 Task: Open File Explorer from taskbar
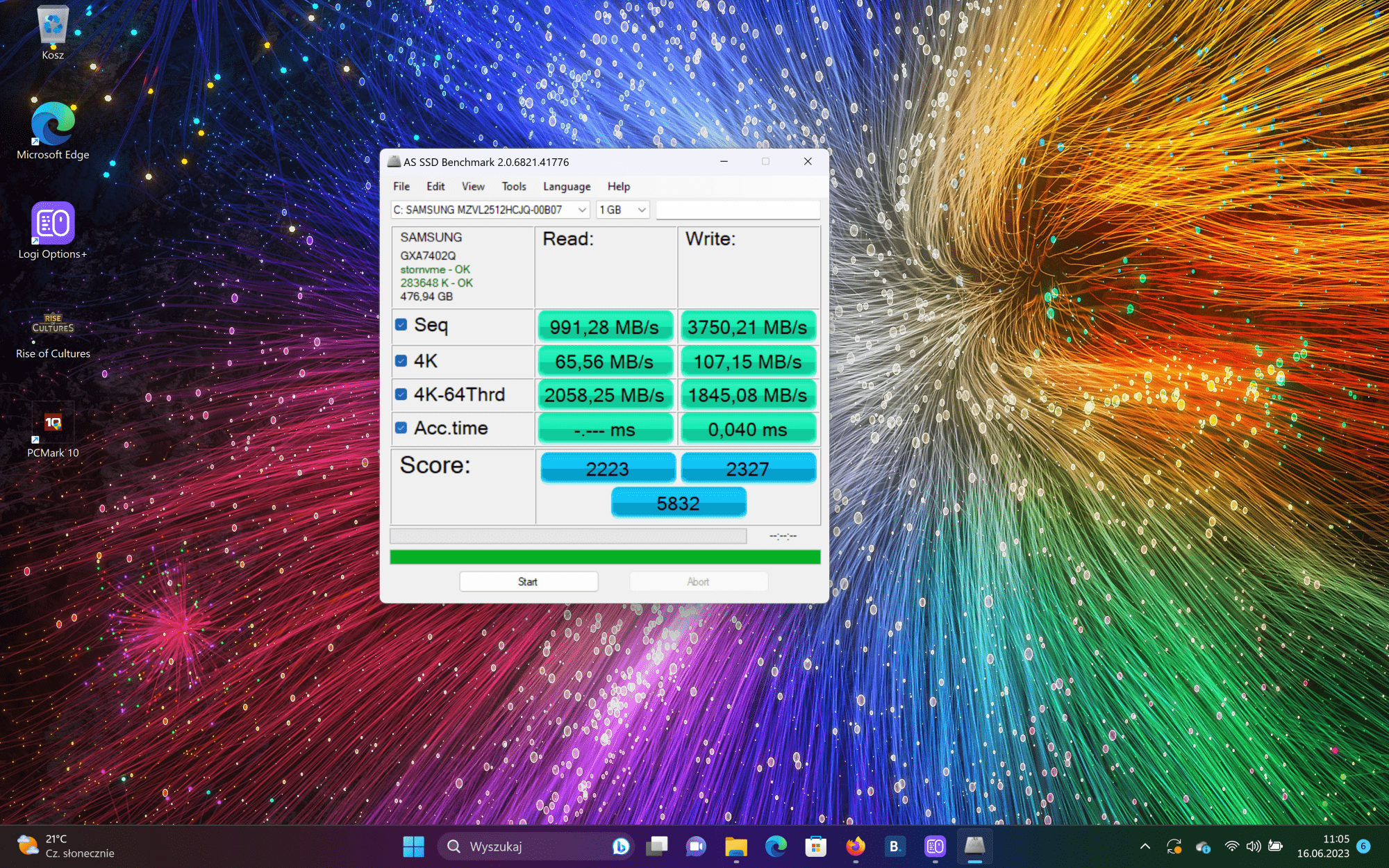(735, 846)
